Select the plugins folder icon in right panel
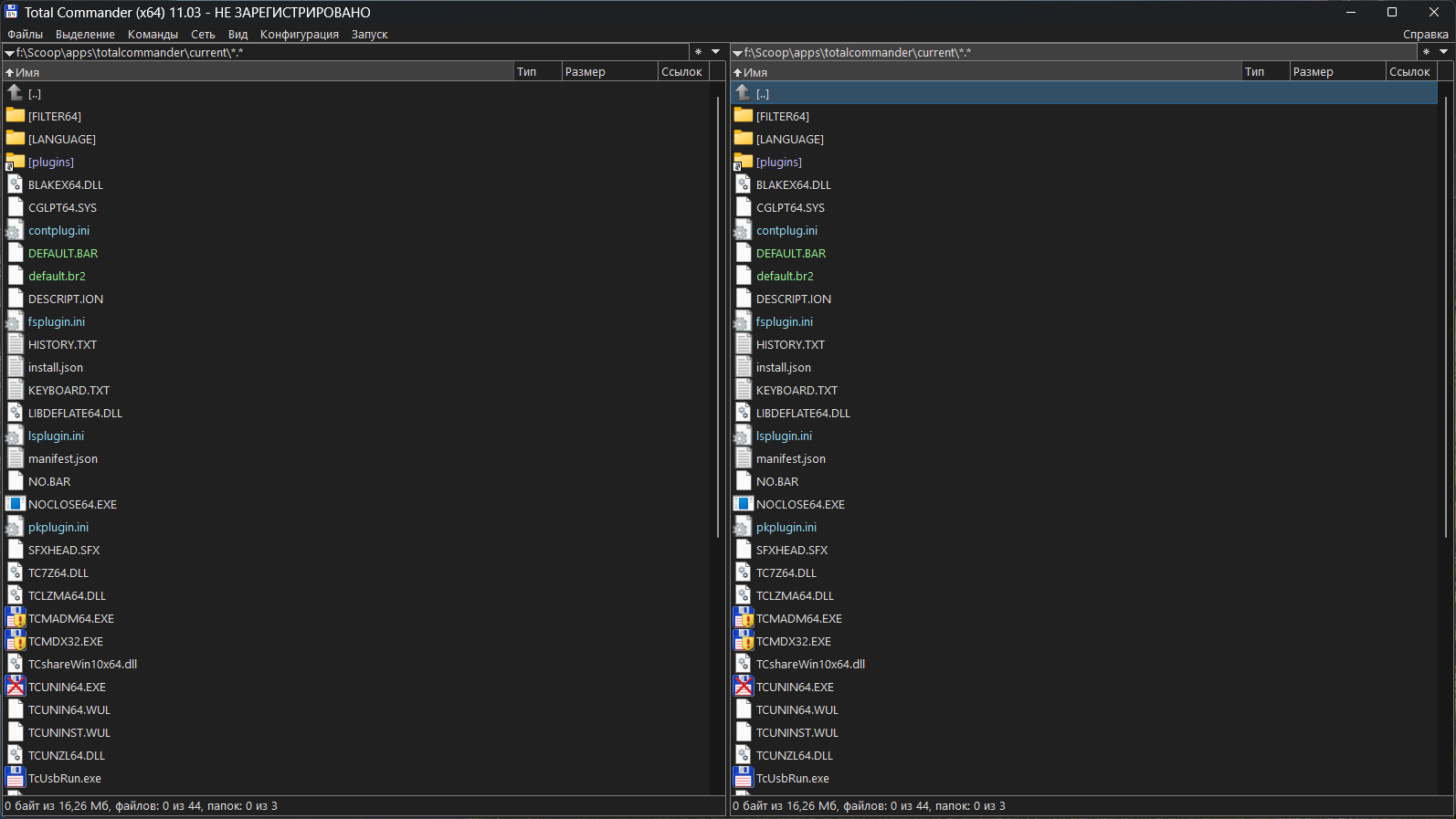The height and width of the screenshot is (819, 1456). pos(743,162)
